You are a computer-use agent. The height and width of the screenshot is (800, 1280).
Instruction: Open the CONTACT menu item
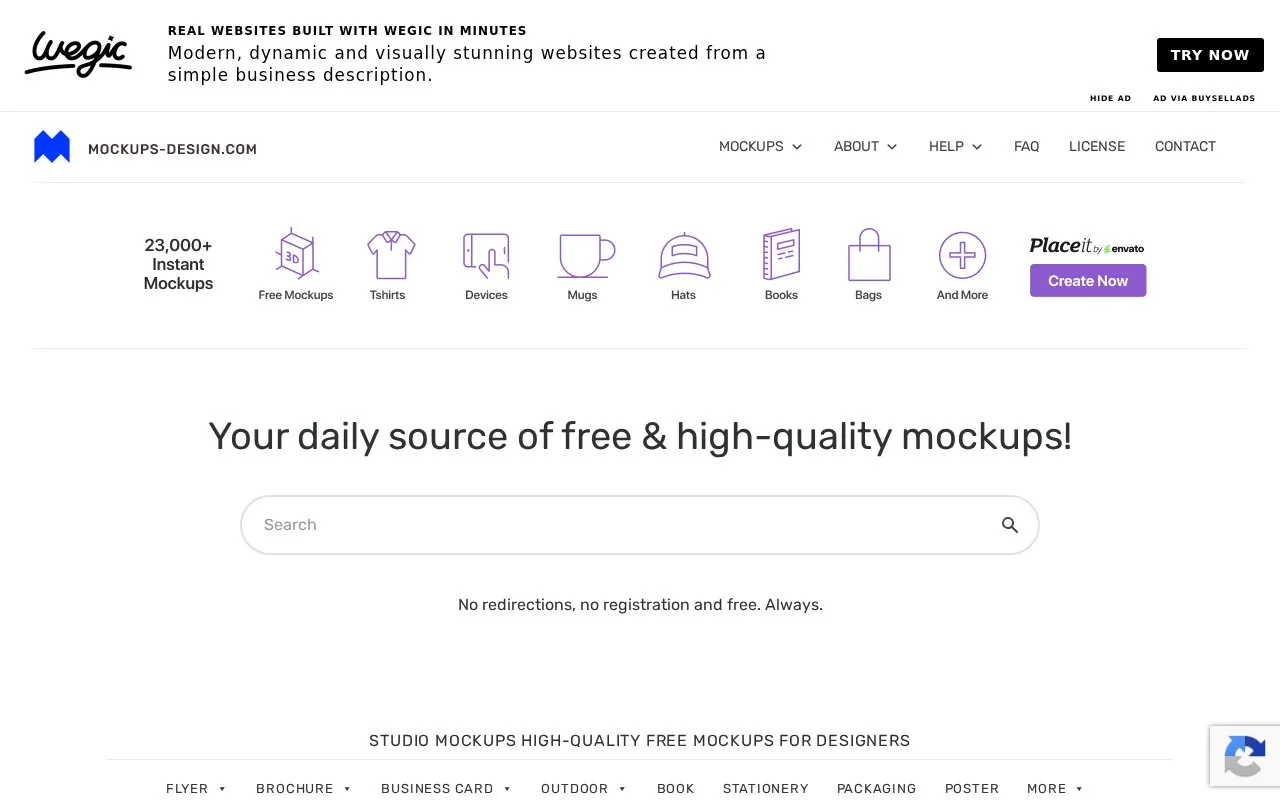tap(1185, 146)
